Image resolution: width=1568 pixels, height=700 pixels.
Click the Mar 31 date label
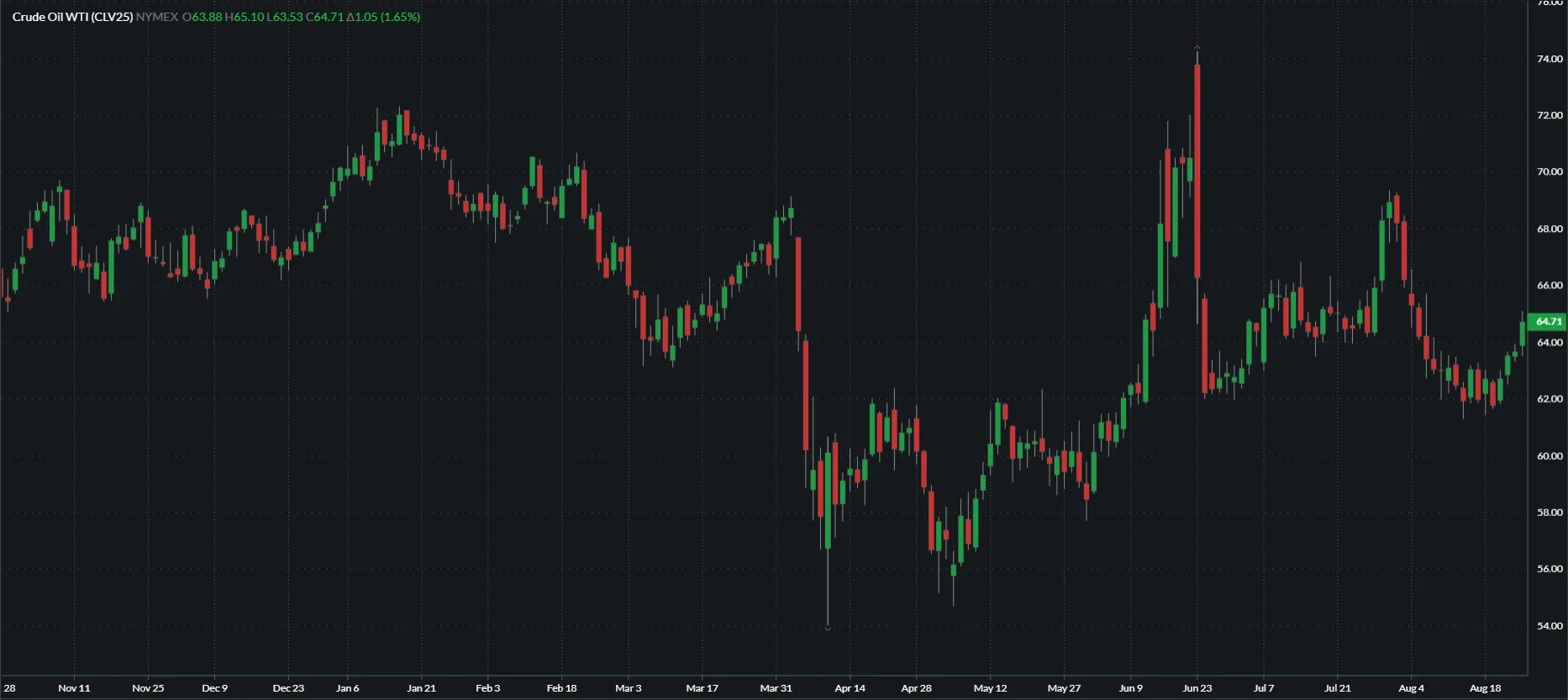(776, 688)
